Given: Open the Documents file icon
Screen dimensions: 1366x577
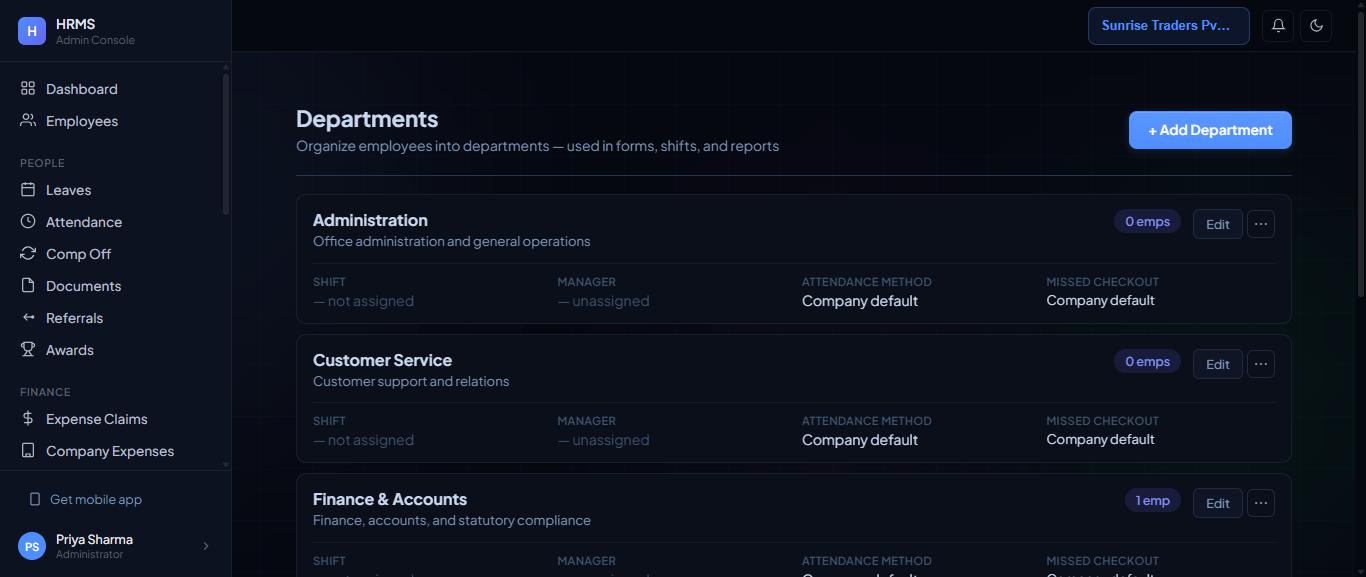Looking at the screenshot, I should (x=28, y=286).
